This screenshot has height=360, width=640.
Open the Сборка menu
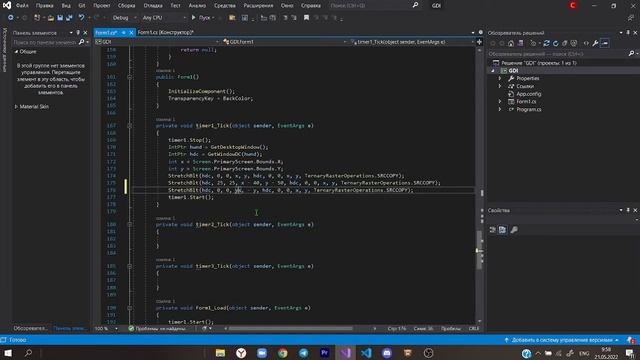(x=127, y=6)
